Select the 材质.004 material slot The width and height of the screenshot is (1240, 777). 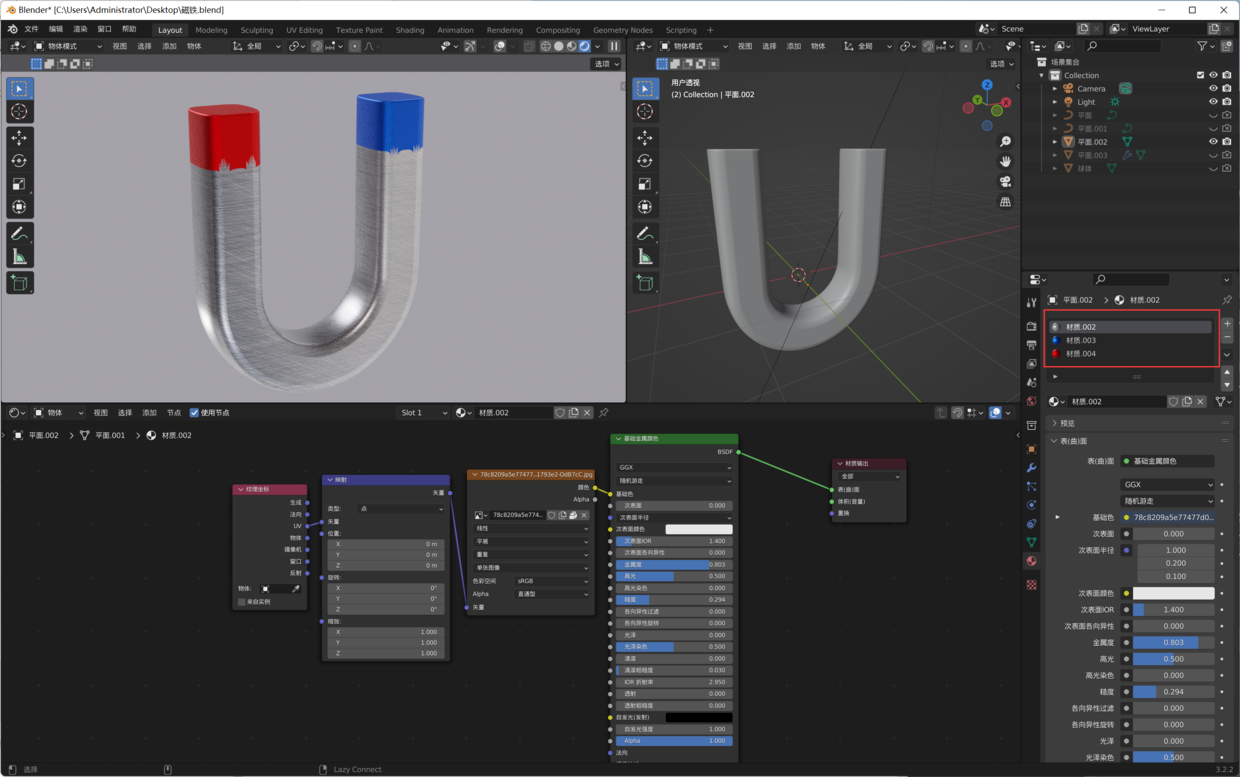click(x=1131, y=353)
